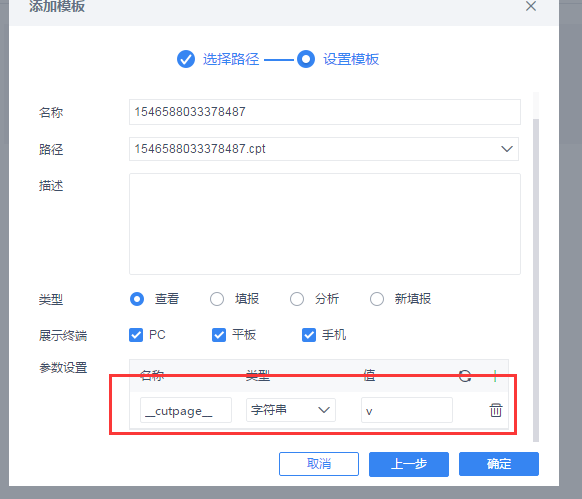
Task: Select the 填报 type radio button
Action: [217, 299]
